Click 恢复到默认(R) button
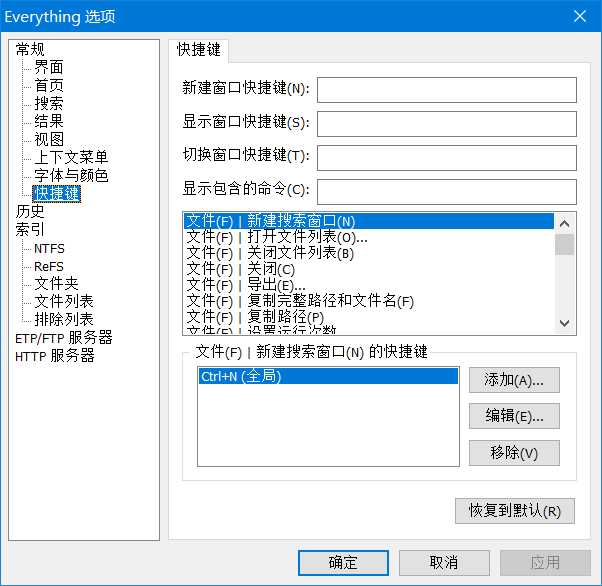 [x=515, y=511]
